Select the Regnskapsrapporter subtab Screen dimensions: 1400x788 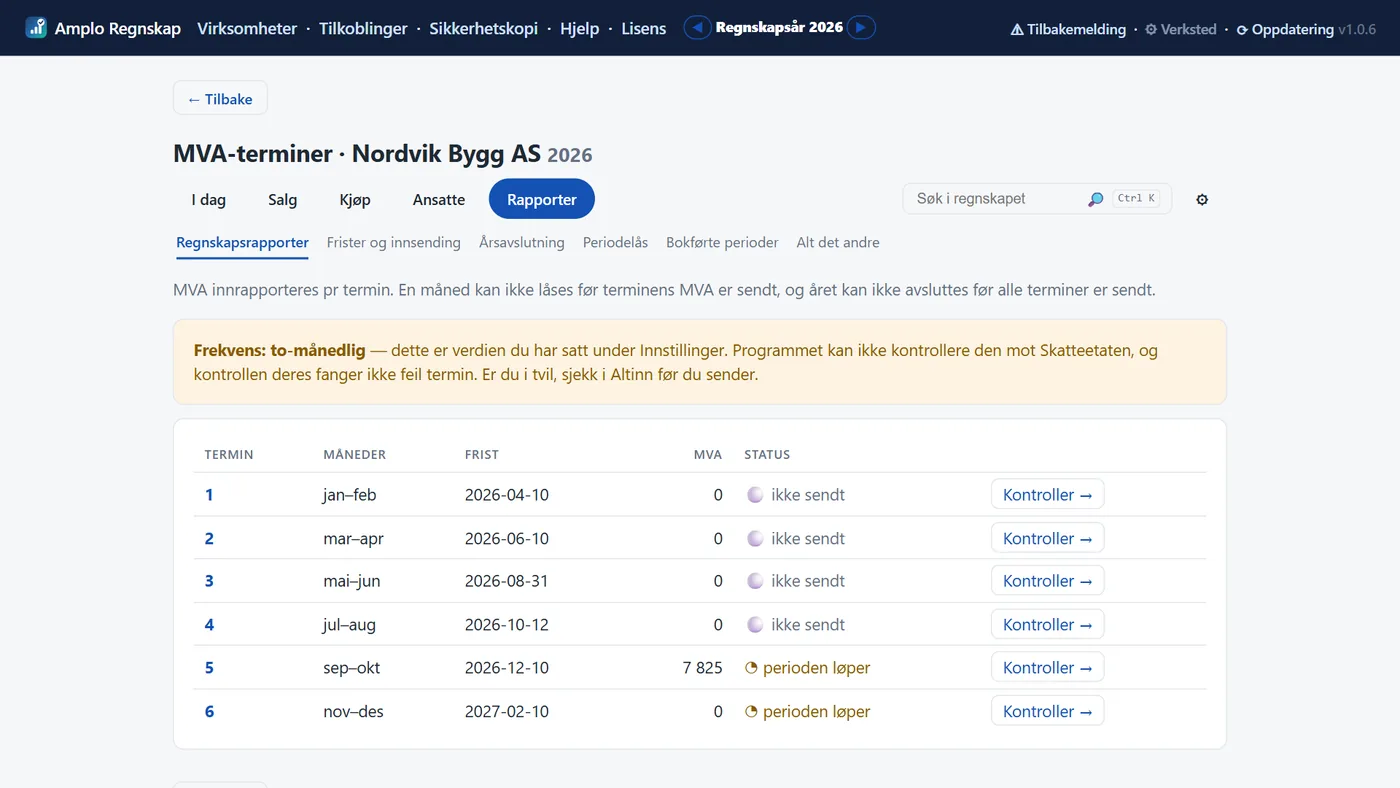coord(242,242)
